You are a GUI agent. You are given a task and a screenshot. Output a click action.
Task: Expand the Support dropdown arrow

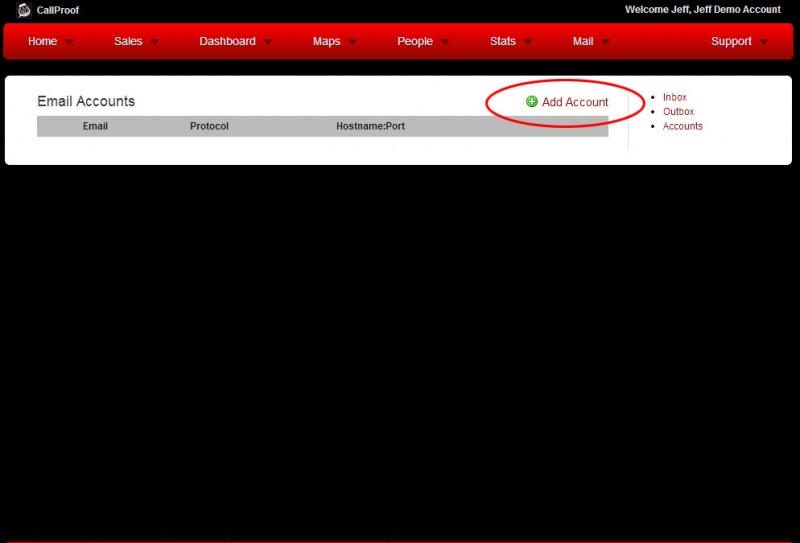click(764, 42)
